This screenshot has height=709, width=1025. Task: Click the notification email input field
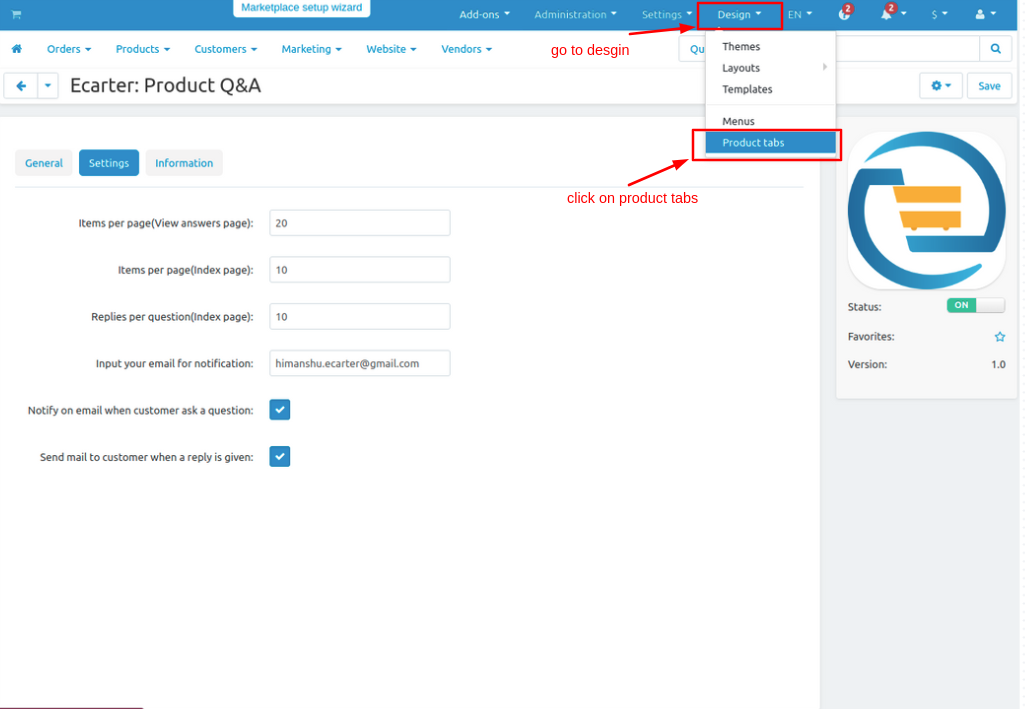pyautogui.click(x=360, y=363)
